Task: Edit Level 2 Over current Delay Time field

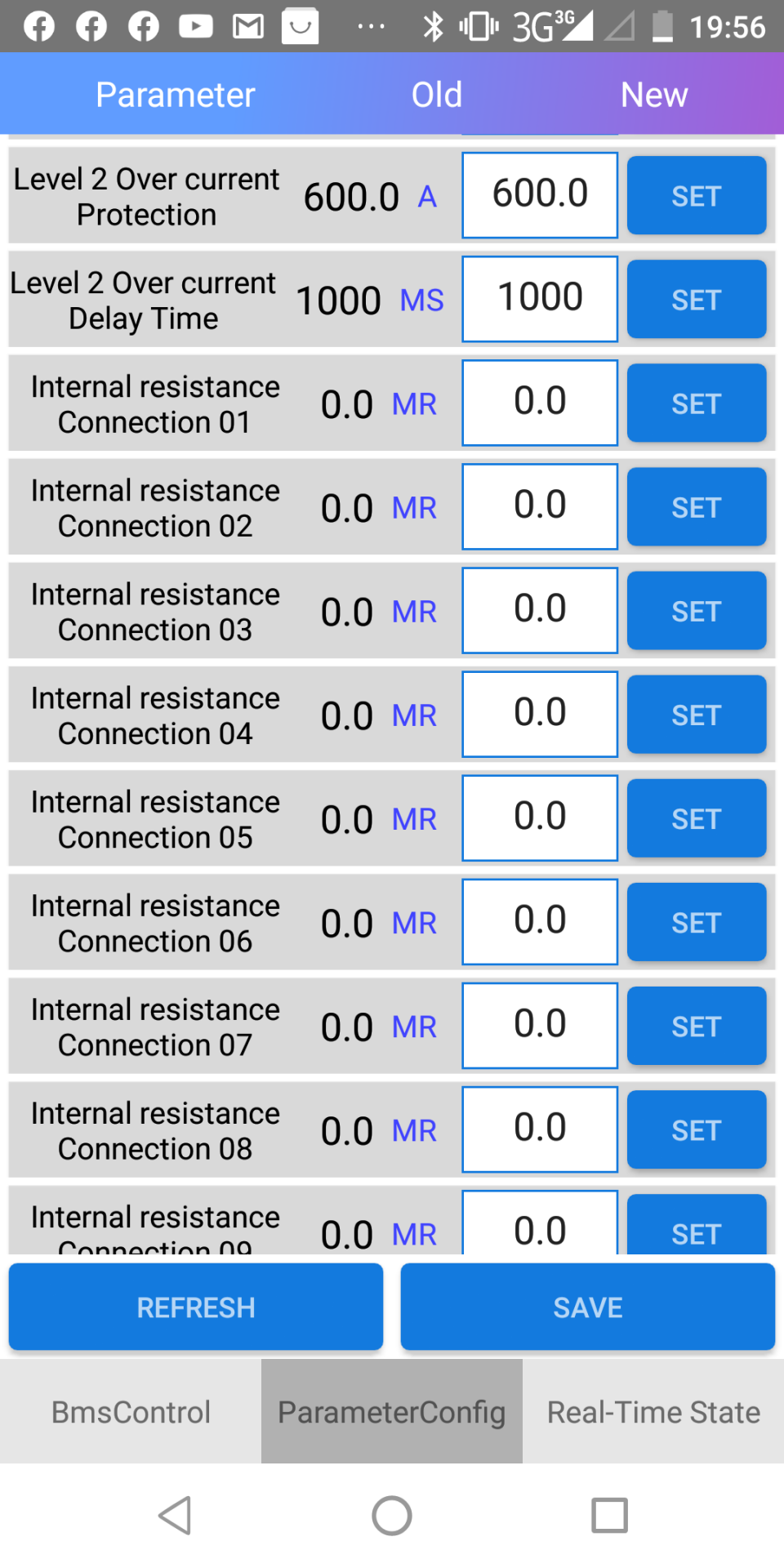Action: (x=540, y=299)
